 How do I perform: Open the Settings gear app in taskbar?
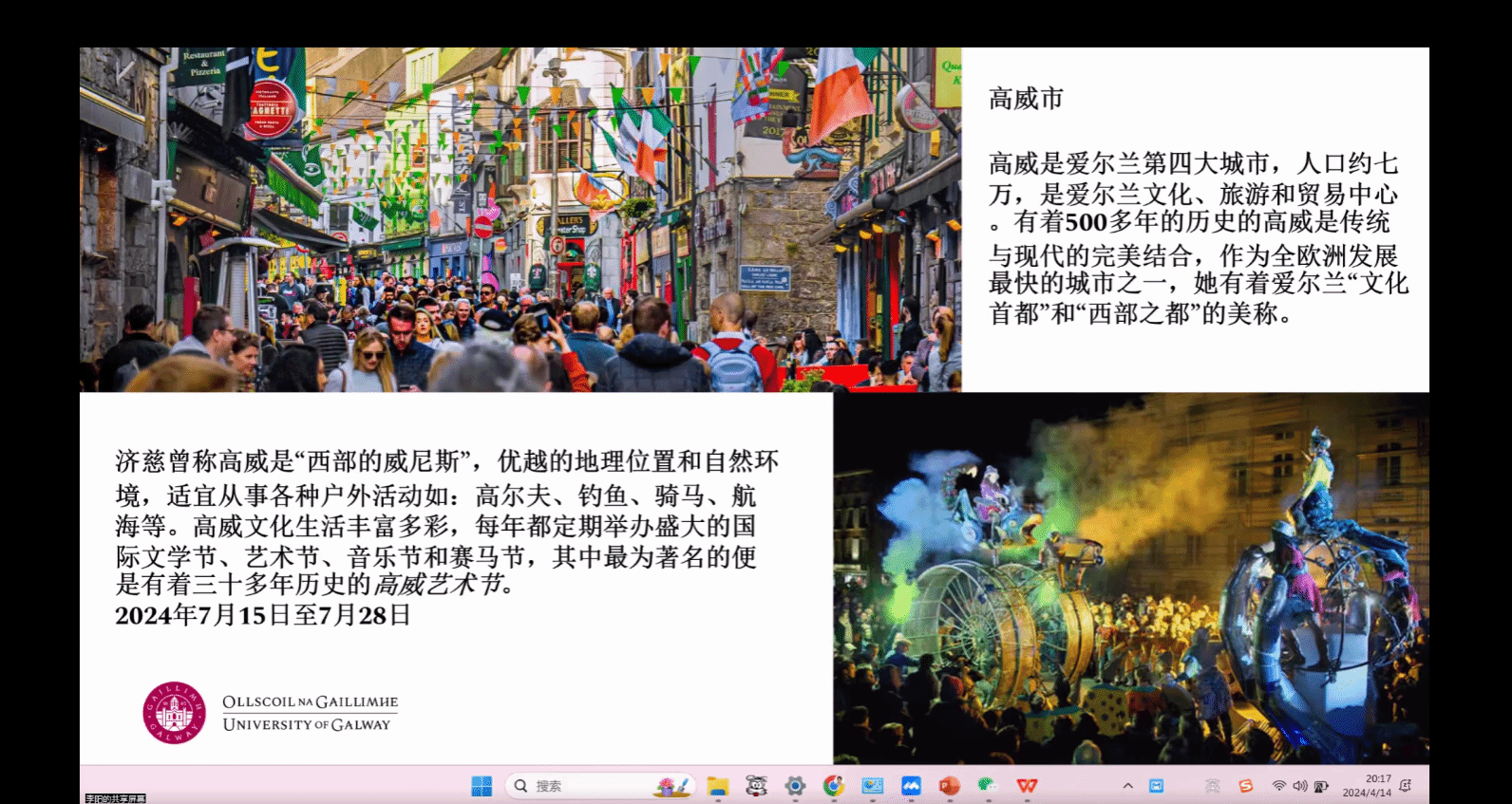click(795, 786)
